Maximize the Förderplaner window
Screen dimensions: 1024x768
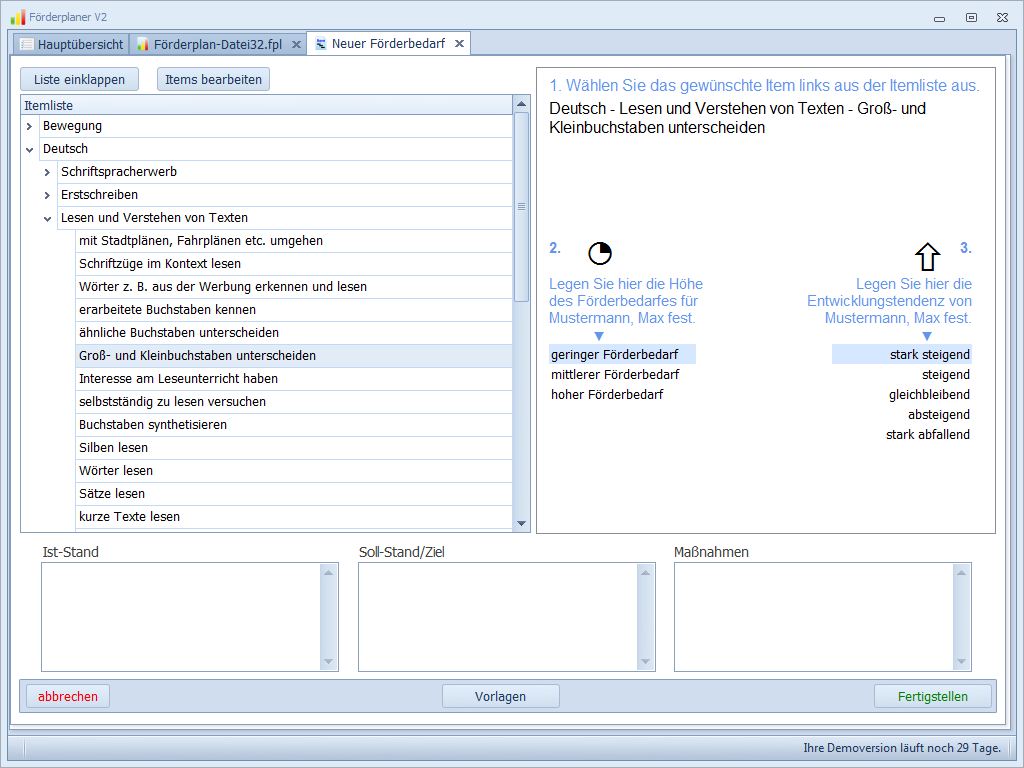(x=971, y=18)
